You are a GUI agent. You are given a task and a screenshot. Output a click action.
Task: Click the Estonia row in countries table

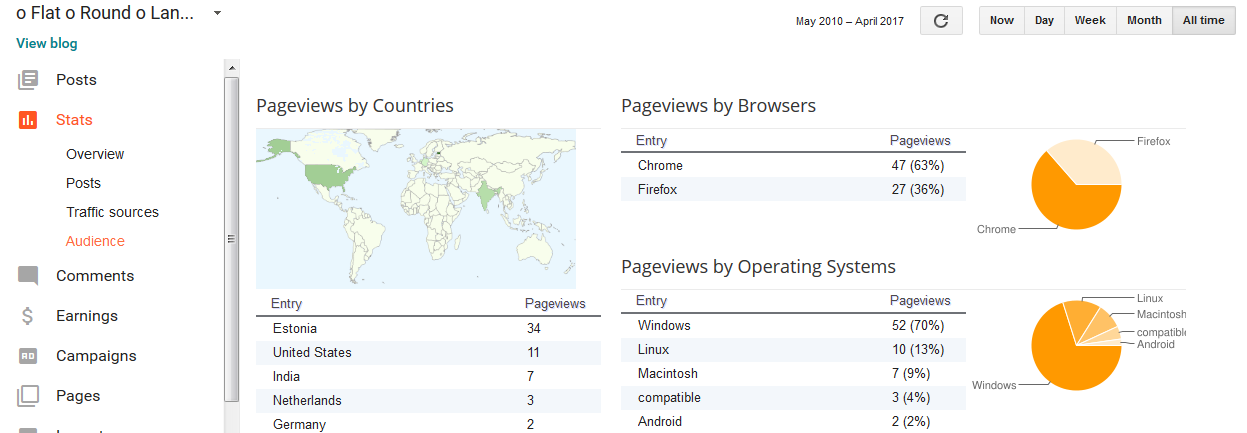pos(428,328)
